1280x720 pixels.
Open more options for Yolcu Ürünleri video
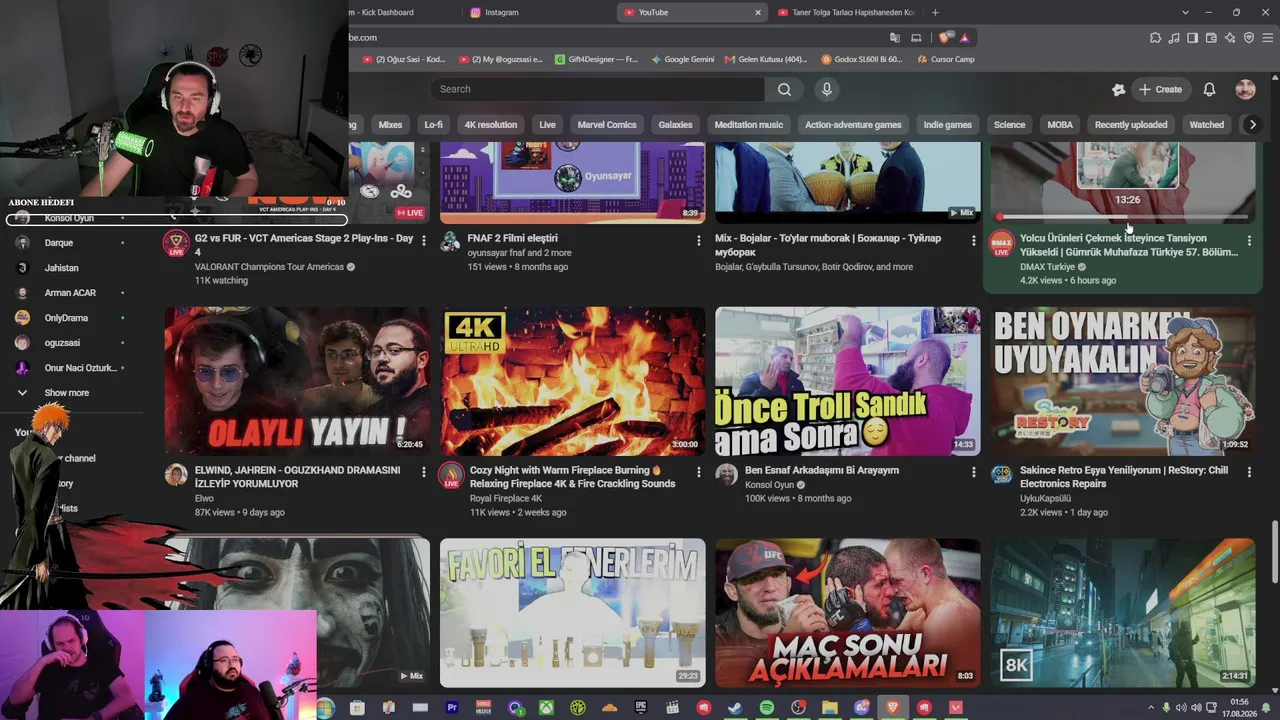coord(1248,240)
